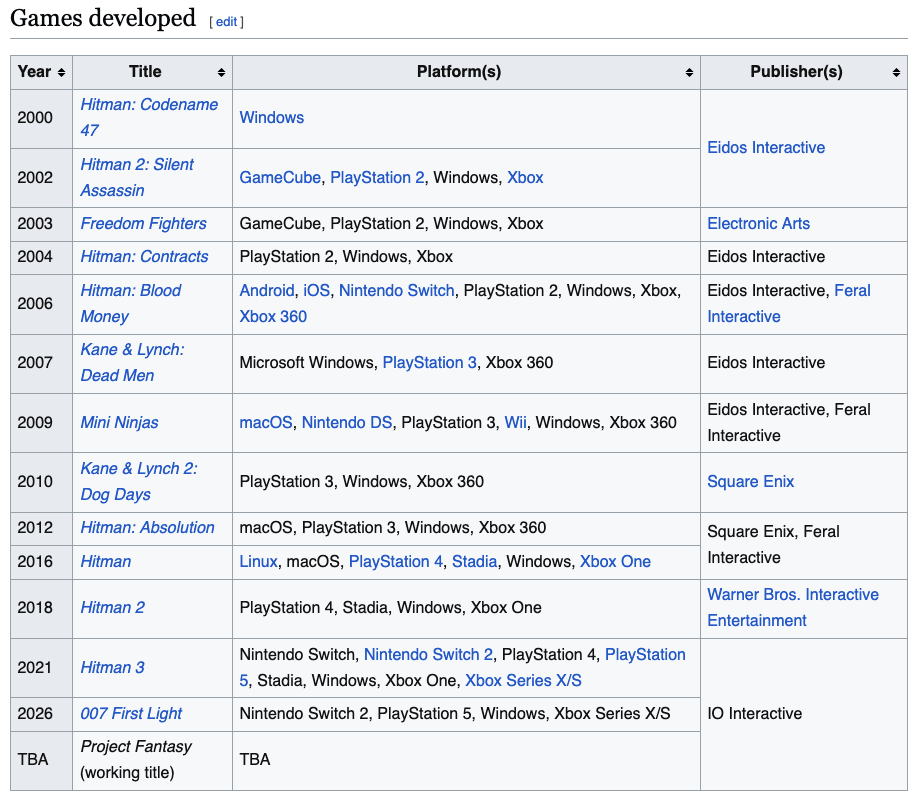Viewport: 920px width, 798px height.
Task: Sort by Title column sort arrows
Action: pyautogui.click(x=221, y=72)
